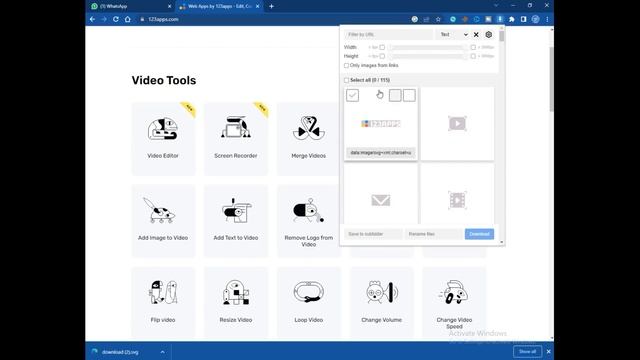This screenshot has height=360, width=640.
Task: Click the Width range slider
Action: tap(427, 47)
